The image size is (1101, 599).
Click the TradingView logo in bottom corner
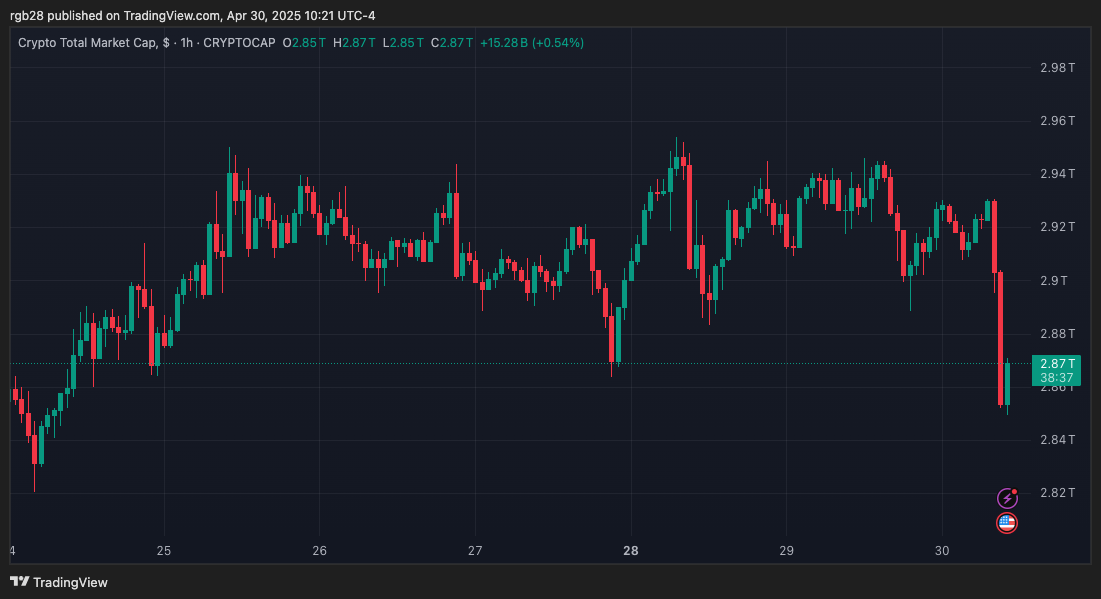(59, 582)
